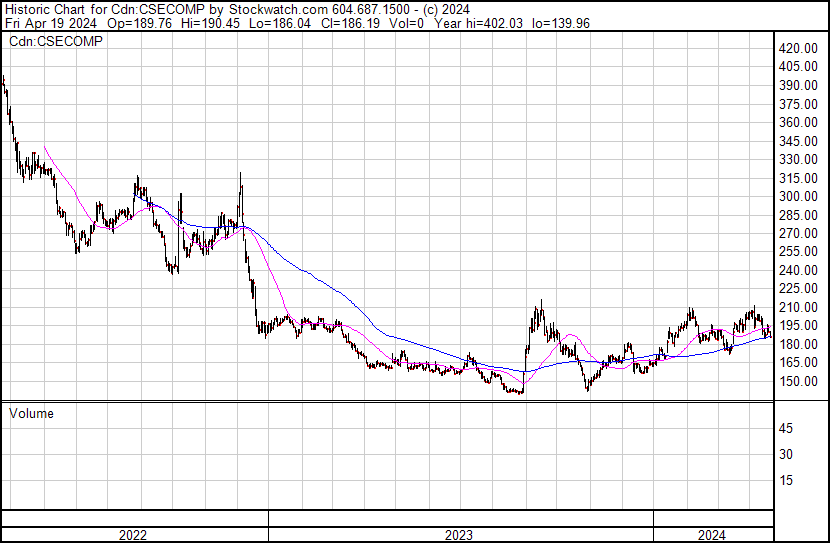This screenshot has height=543, width=830.
Task: Click the Volume panel label
Action: click(33, 412)
